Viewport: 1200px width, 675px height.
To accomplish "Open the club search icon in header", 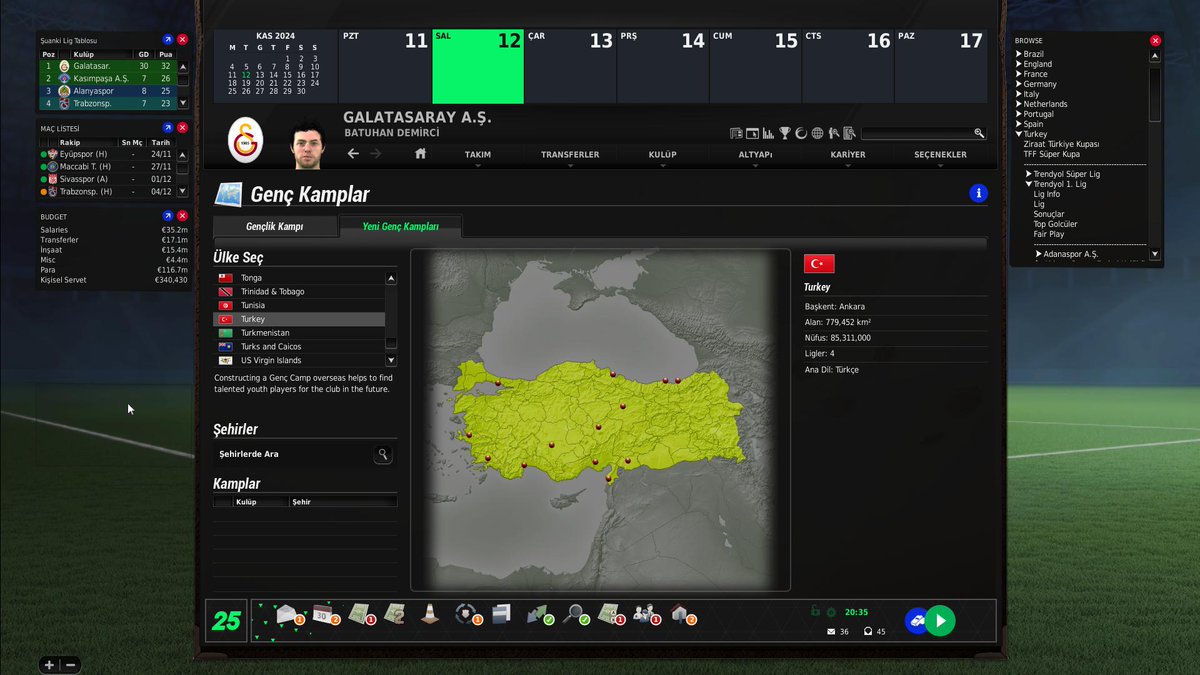I will point(849,133).
